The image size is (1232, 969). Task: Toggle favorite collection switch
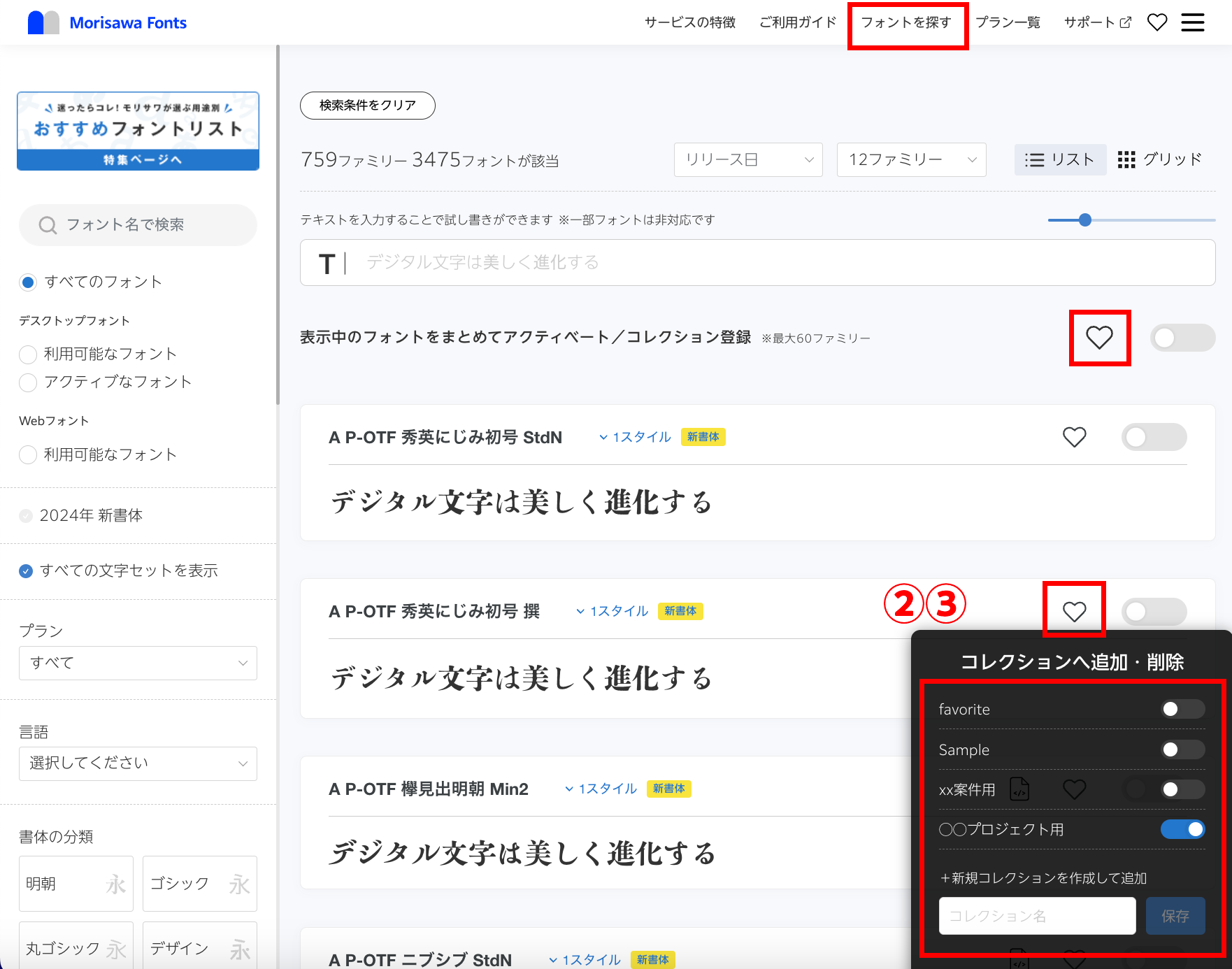click(1183, 709)
